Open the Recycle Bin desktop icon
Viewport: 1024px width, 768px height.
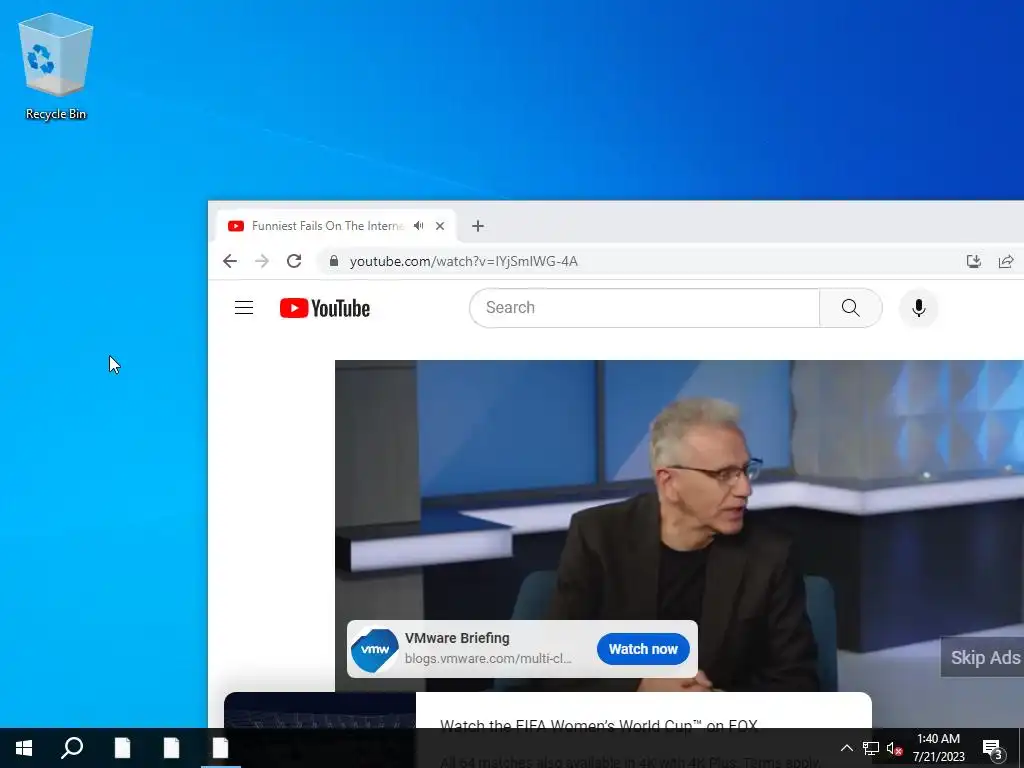coord(56,67)
